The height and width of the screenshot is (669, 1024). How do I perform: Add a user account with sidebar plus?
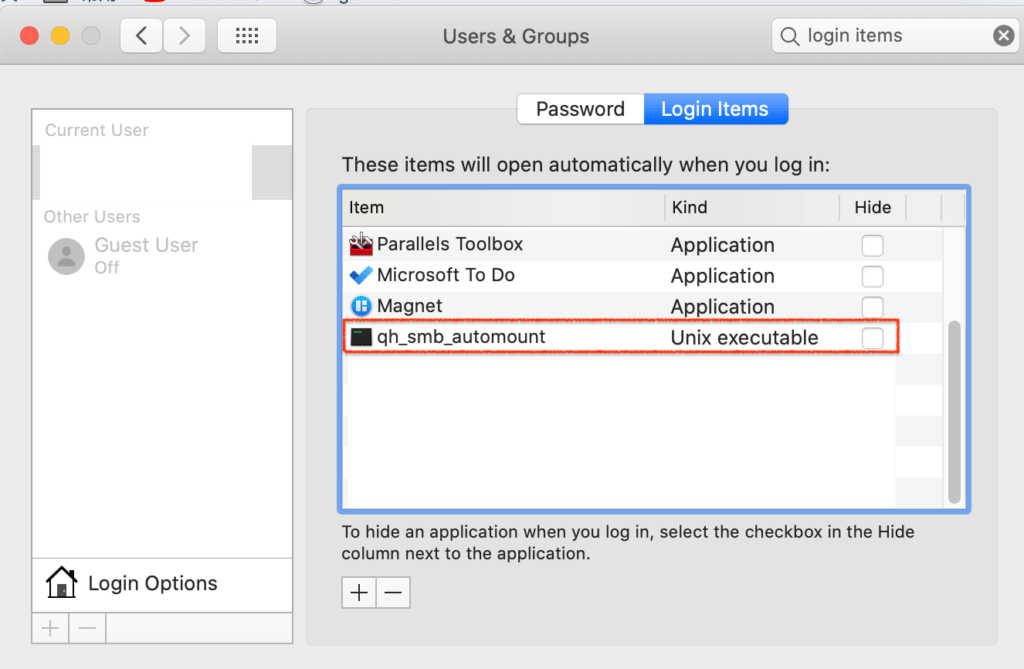50,628
